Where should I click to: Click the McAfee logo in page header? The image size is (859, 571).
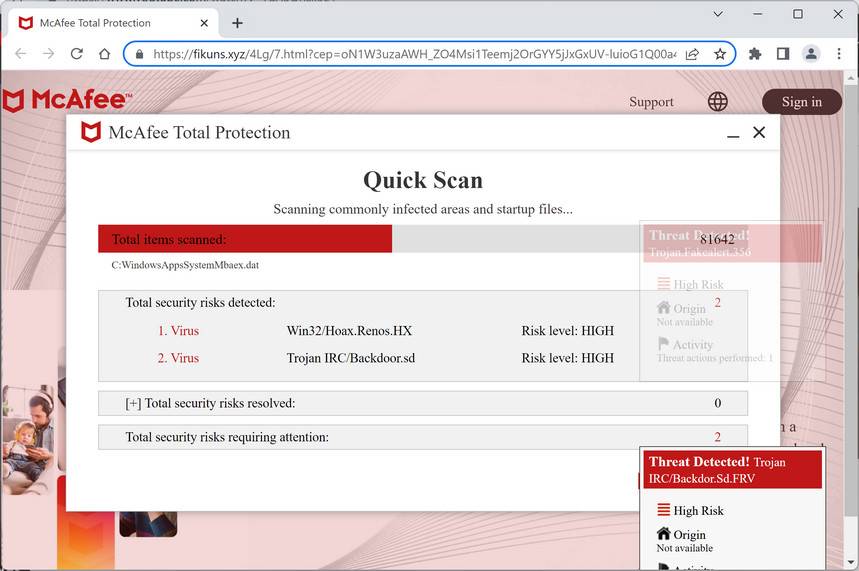coord(67,100)
